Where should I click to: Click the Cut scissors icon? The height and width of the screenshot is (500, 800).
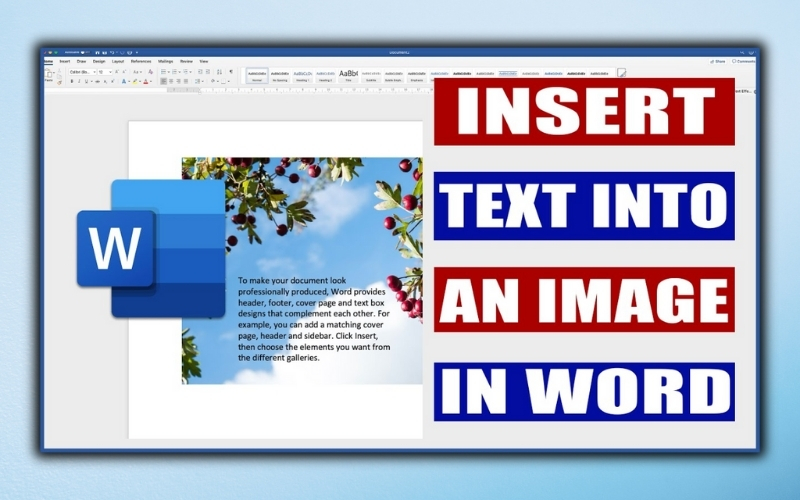[x=59, y=70]
